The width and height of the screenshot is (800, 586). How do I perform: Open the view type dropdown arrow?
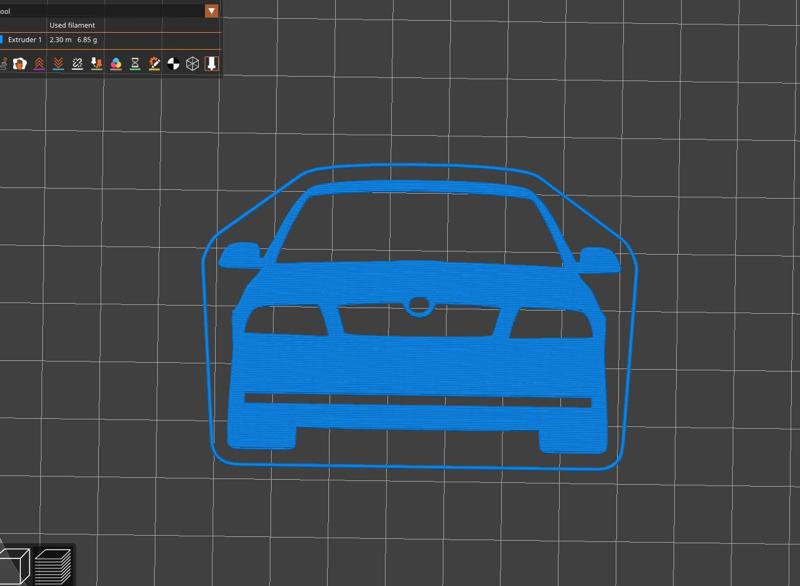212,11
